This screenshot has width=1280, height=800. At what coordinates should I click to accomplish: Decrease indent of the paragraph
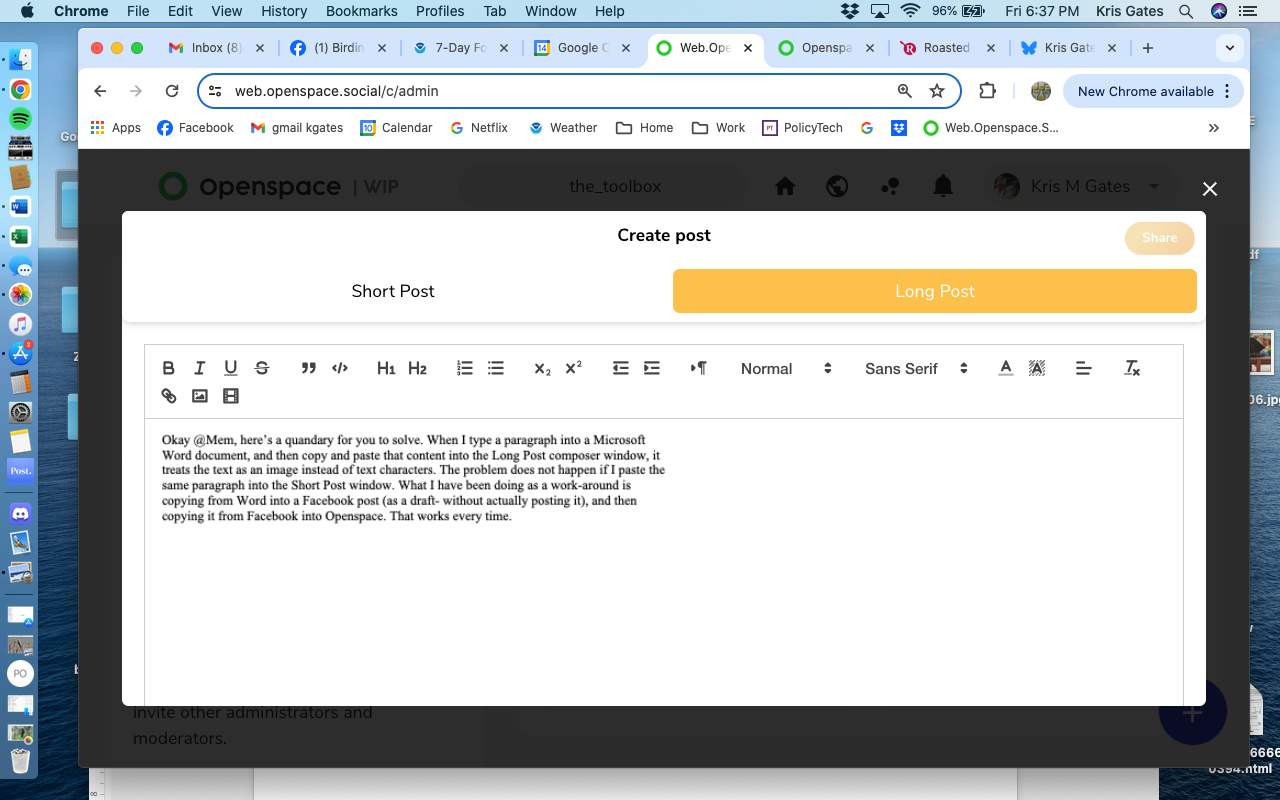click(x=620, y=368)
